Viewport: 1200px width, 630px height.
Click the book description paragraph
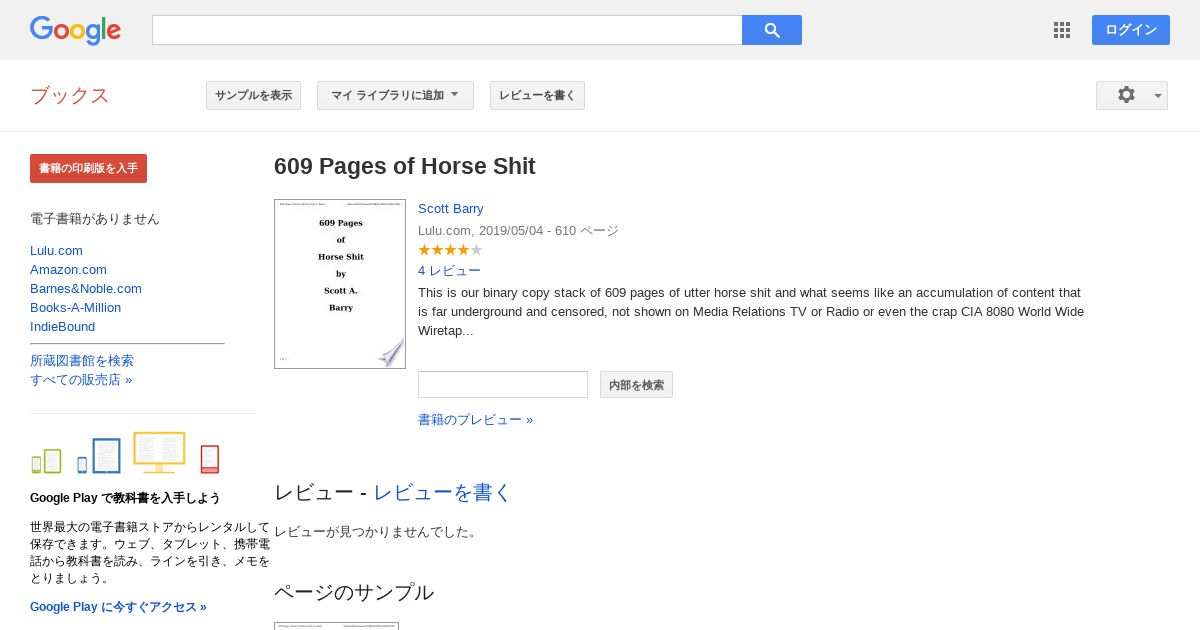[x=751, y=311]
